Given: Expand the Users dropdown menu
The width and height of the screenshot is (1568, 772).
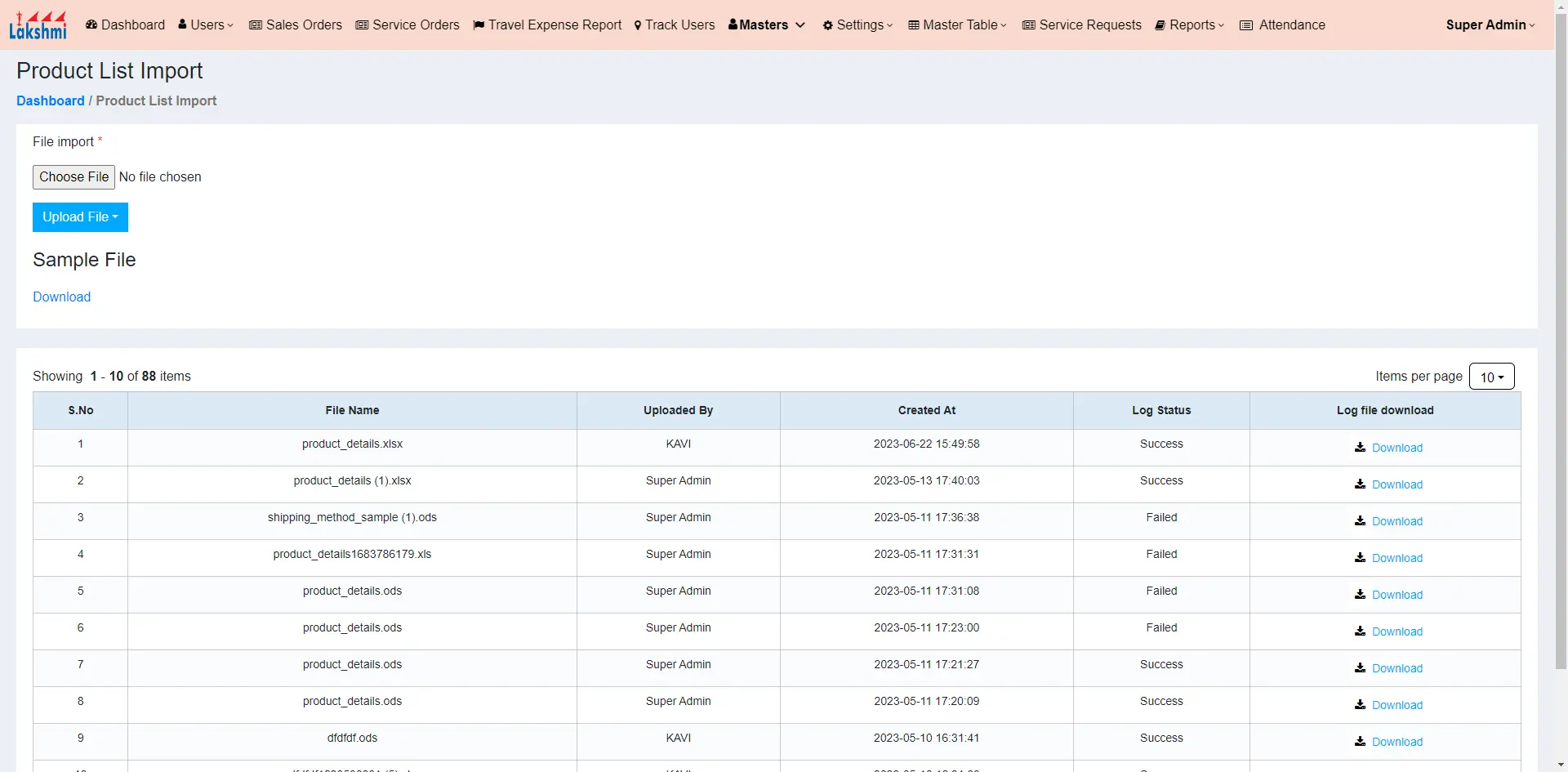Looking at the screenshot, I should (207, 25).
